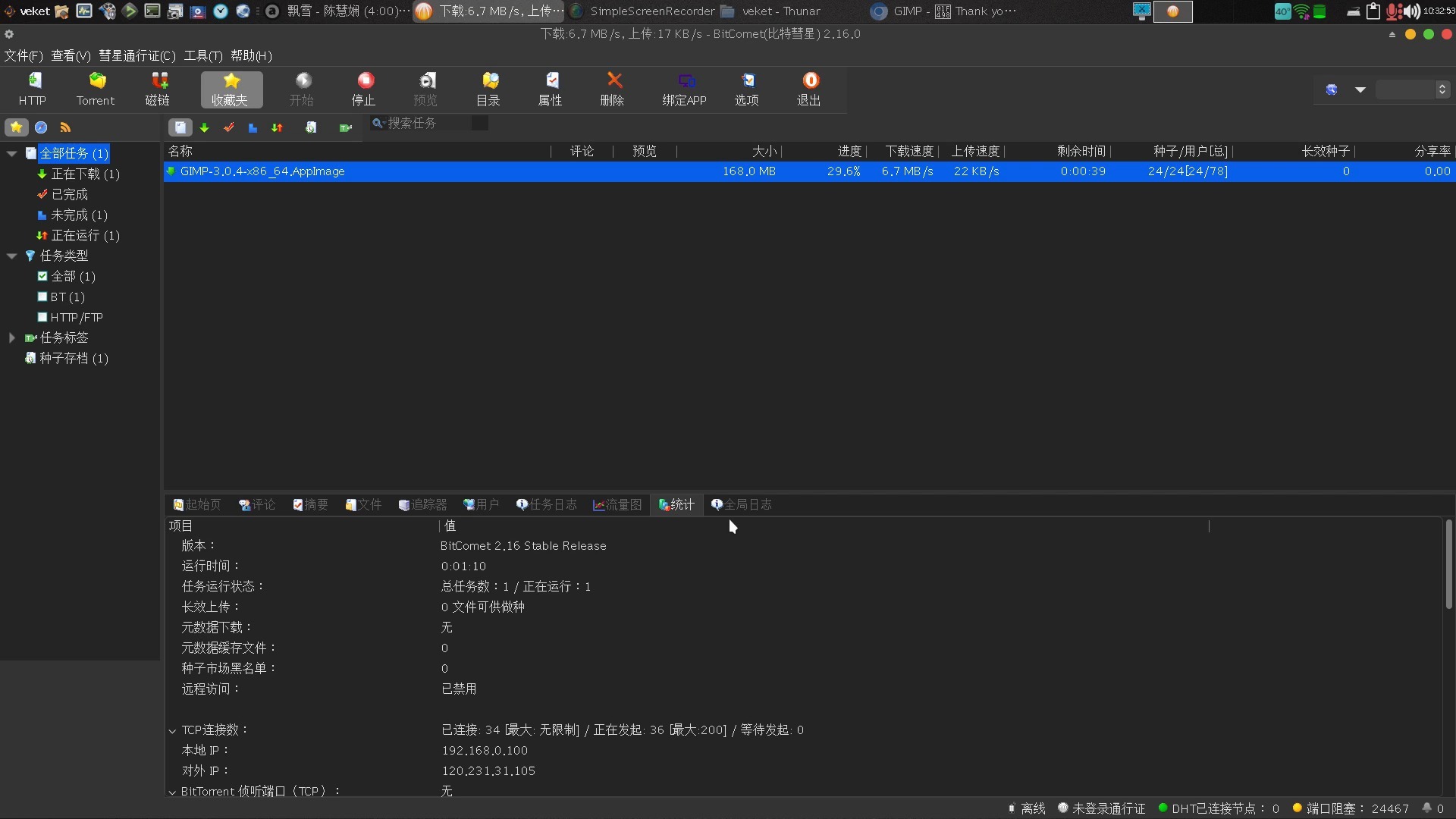Viewport: 1456px width, 819px height.
Task: Collapse the 任务类型 tree node
Action: (x=11, y=256)
